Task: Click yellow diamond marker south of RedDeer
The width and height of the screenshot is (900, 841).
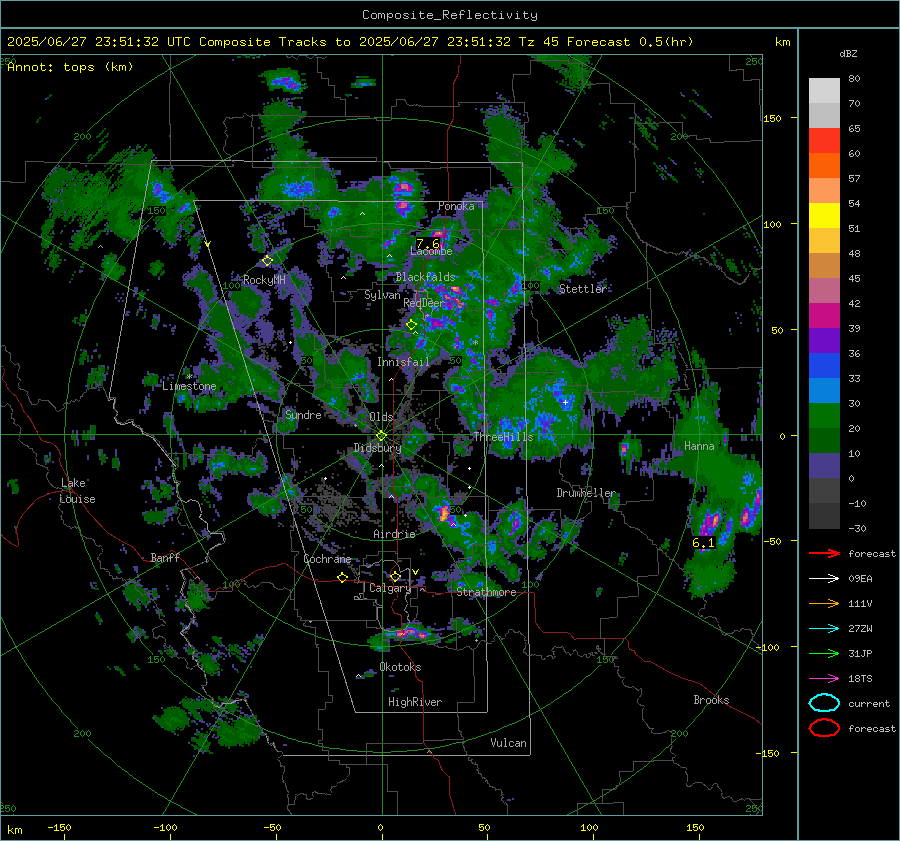Action: [x=411, y=325]
